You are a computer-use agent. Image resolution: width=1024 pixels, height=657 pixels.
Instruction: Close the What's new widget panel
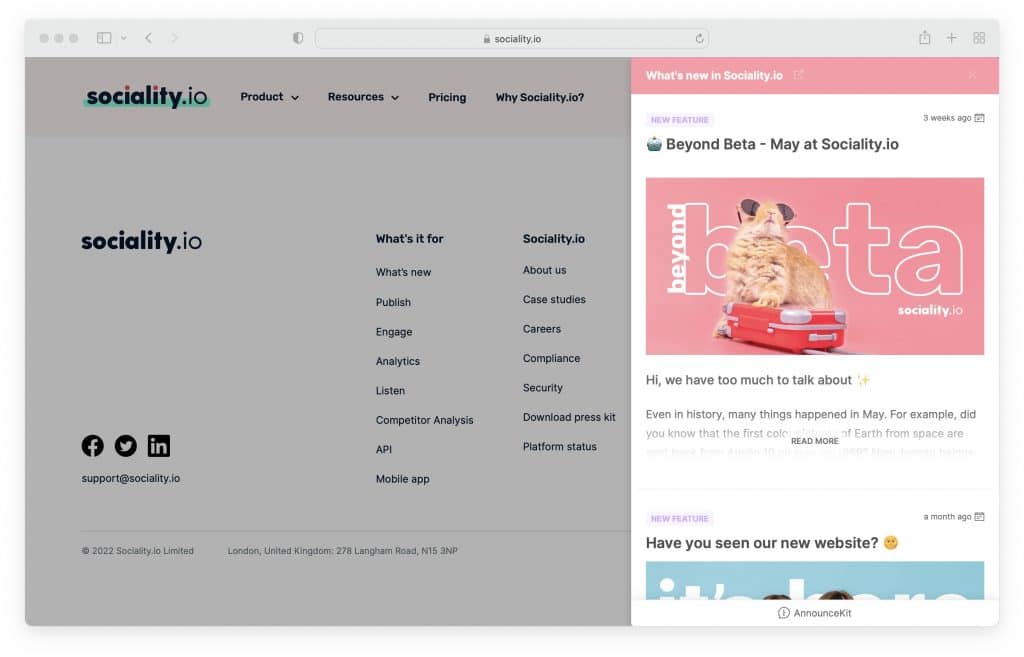click(x=972, y=76)
